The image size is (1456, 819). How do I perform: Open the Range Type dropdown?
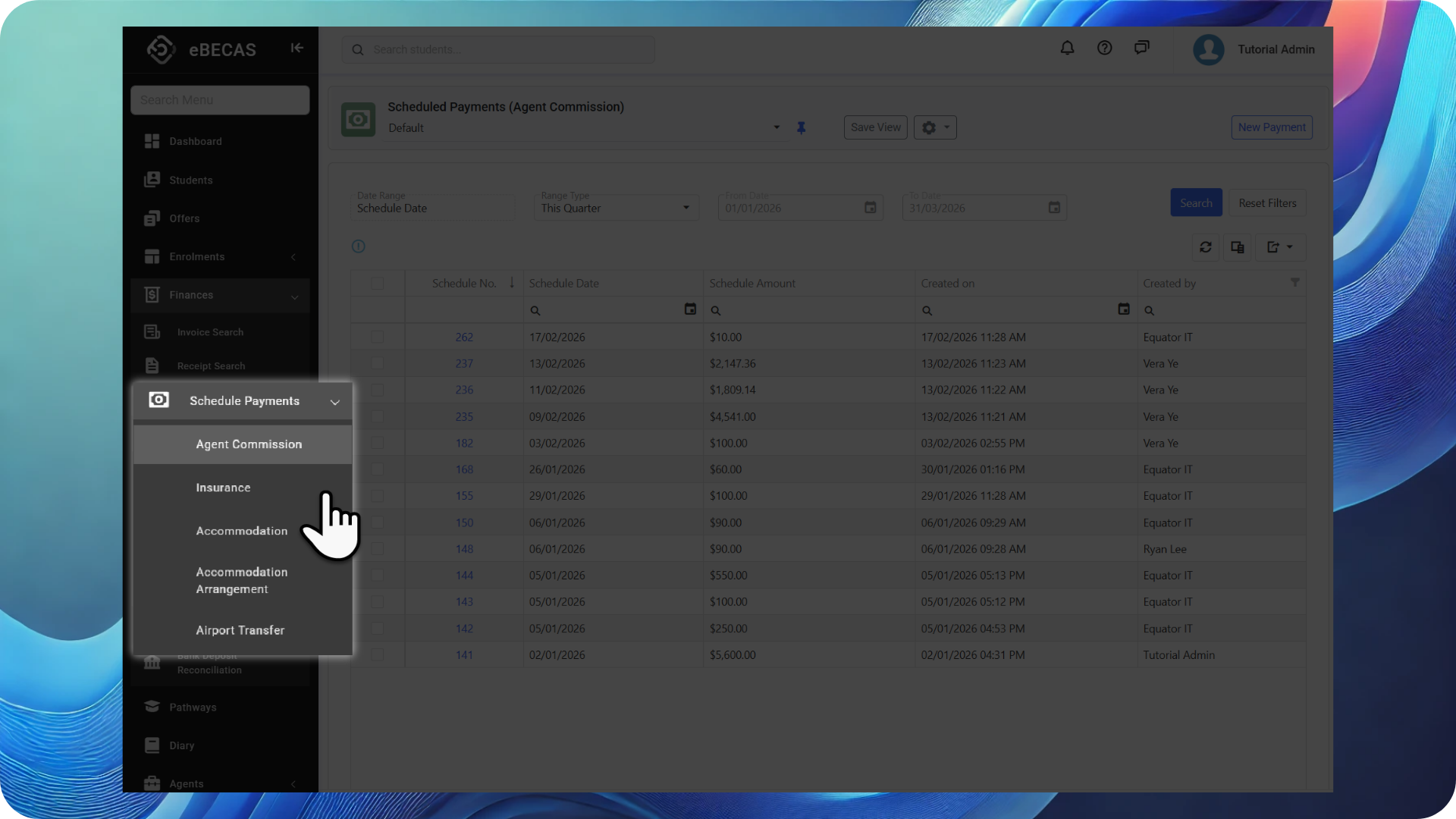(614, 208)
